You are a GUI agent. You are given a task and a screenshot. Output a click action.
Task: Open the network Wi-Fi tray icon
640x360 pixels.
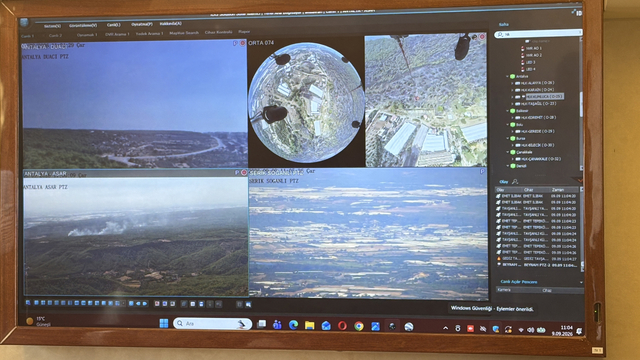pyautogui.click(x=521, y=330)
